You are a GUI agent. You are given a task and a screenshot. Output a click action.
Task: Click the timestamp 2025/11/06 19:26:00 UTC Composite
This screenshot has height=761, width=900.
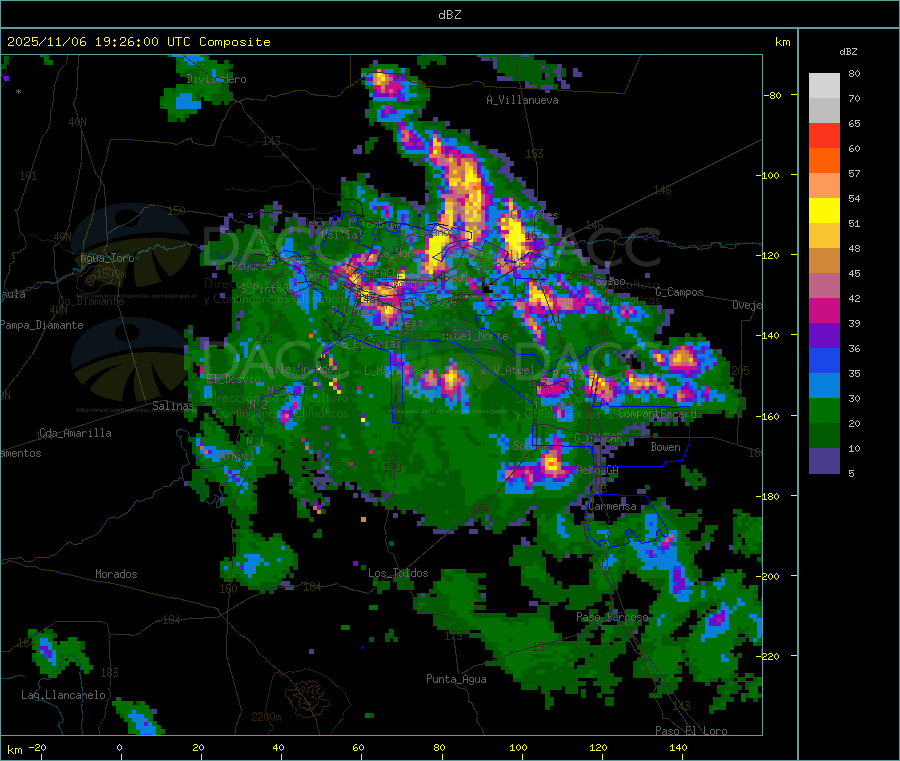pyautogui.click(x=138, y=42)
